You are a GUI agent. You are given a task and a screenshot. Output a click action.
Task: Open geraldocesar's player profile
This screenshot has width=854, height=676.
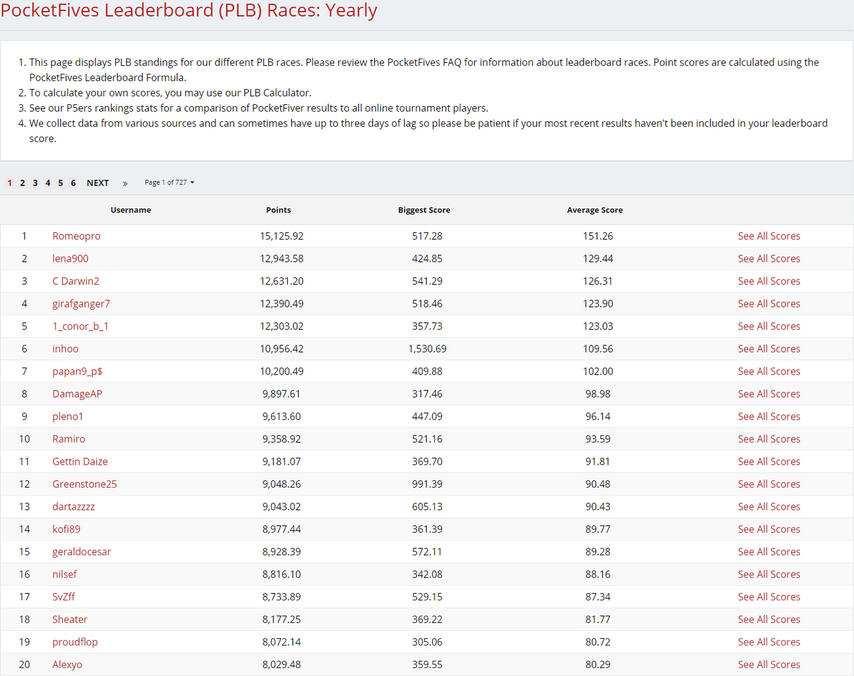82,552
